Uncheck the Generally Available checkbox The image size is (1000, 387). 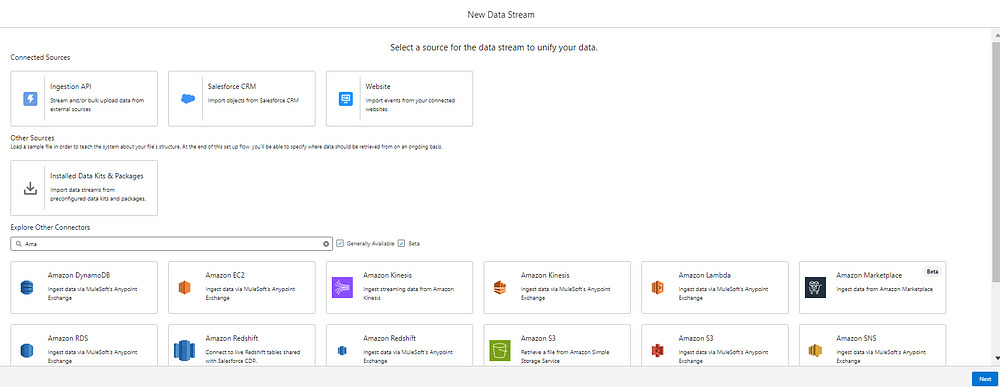tap(340, 243)
